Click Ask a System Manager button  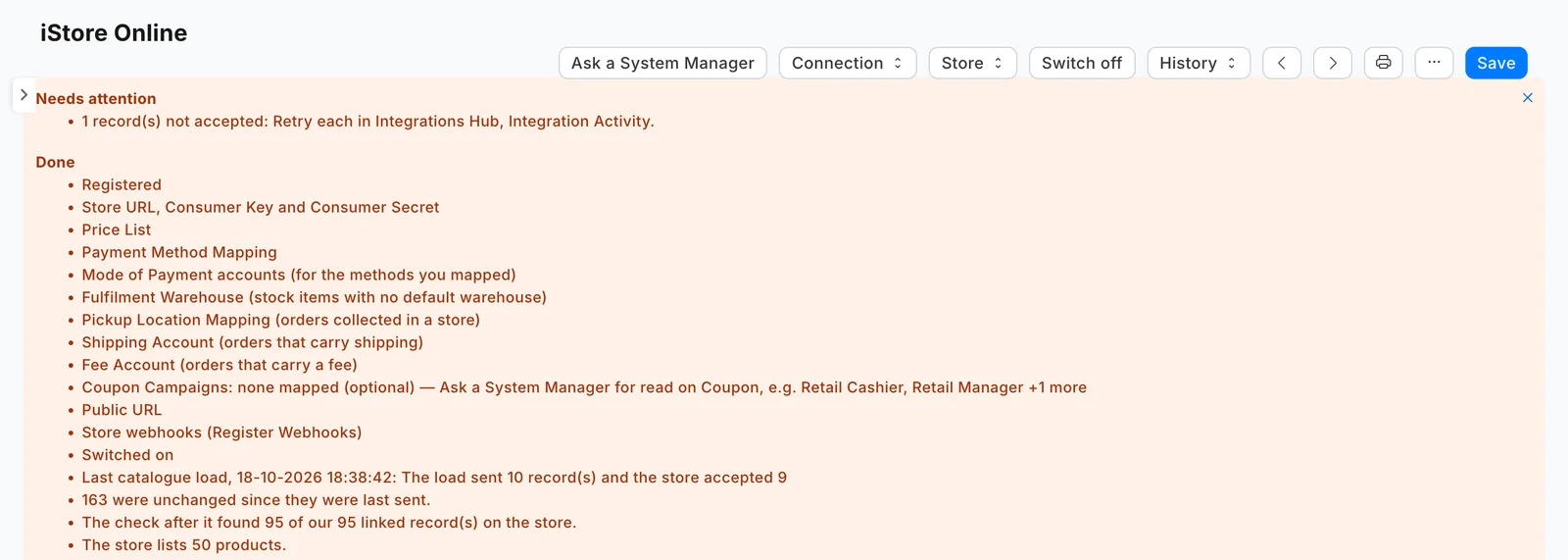[x=662, y=63]
